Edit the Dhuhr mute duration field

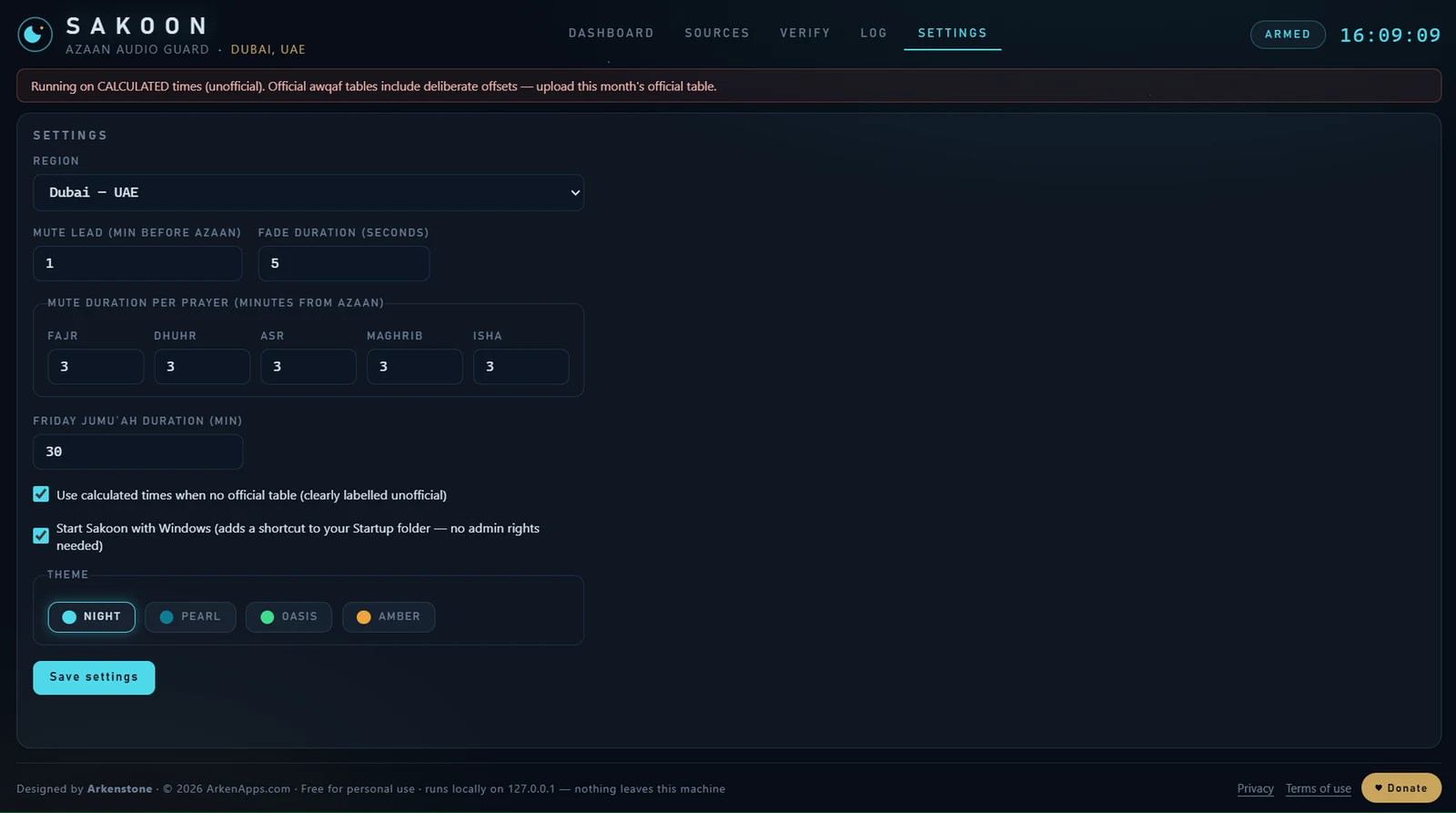point(202,366)
